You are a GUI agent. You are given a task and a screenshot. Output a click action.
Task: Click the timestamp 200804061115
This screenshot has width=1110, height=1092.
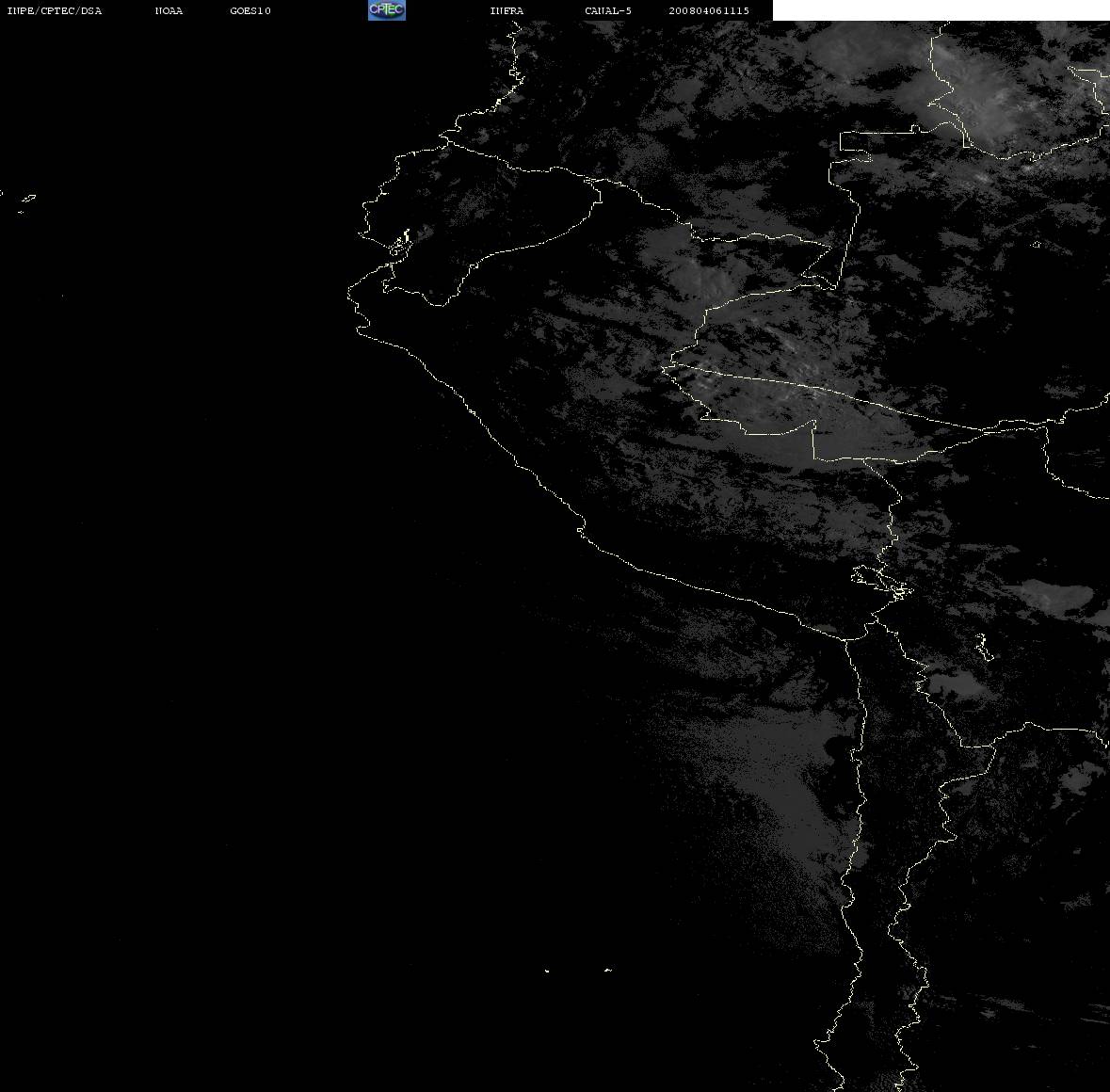tap(709, 10)
